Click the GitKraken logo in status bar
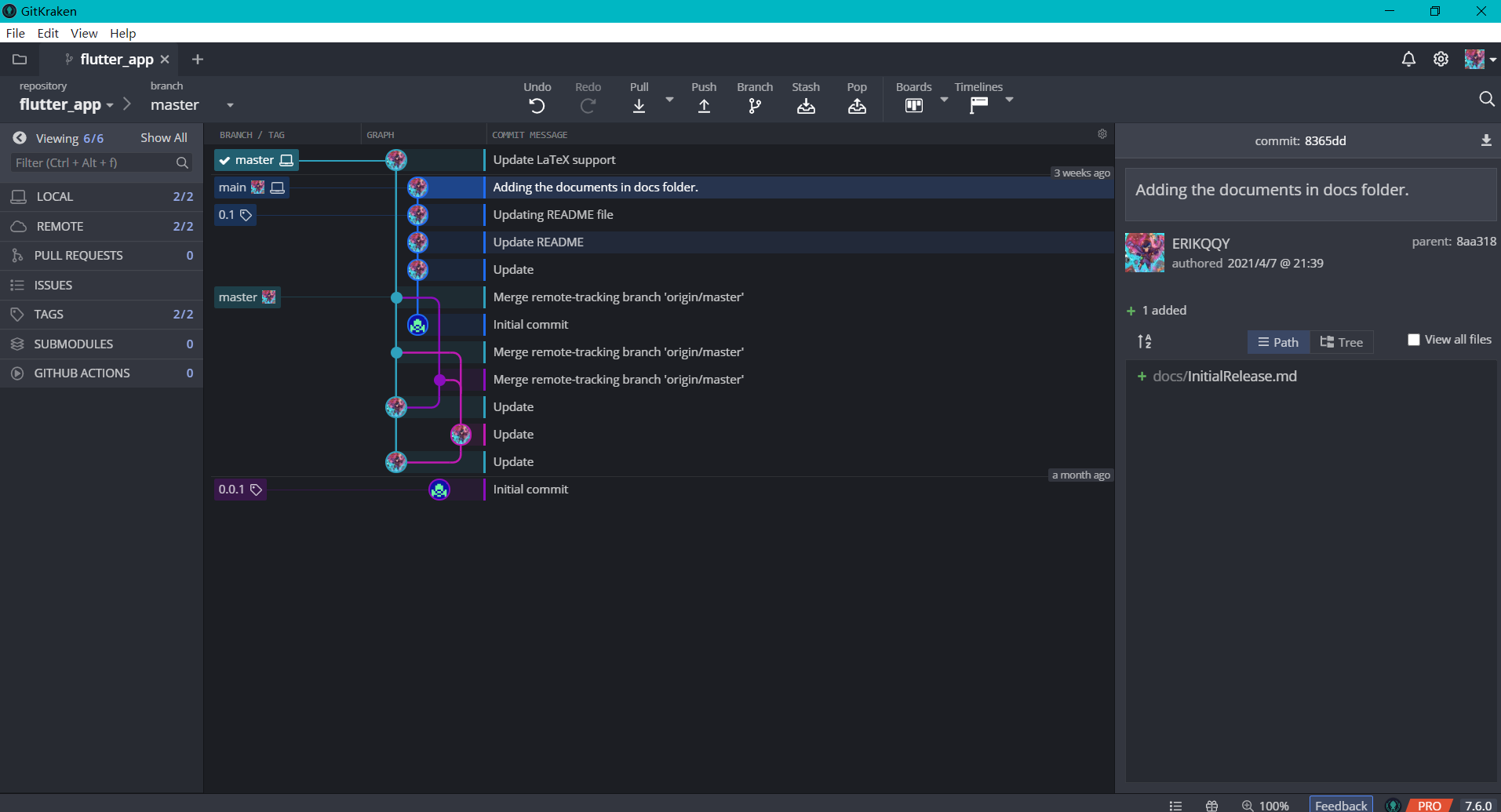 click(x=1393, y=806)
